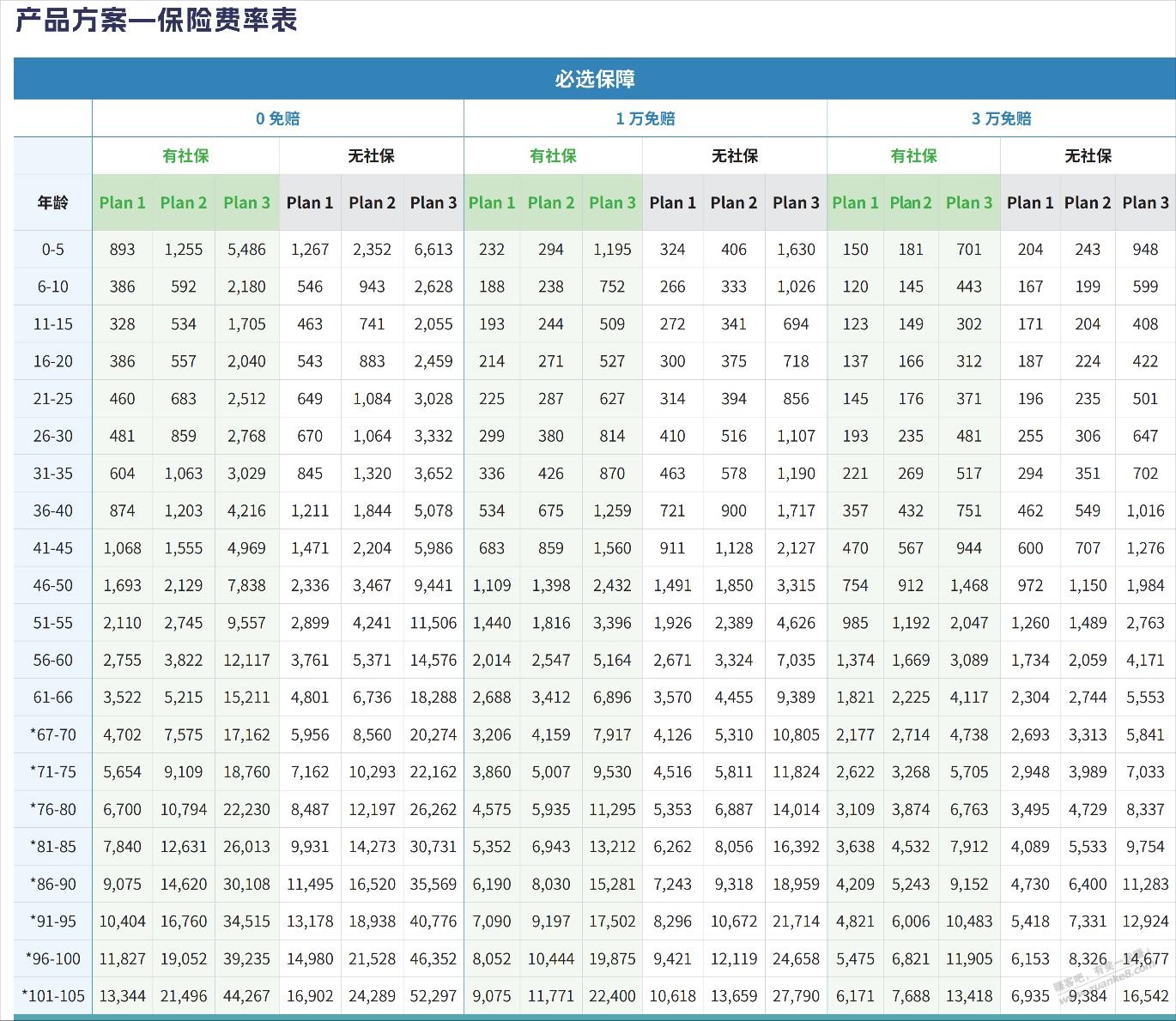
Task: Select the *67-70 age row label
Action: (x=52, y=734)
